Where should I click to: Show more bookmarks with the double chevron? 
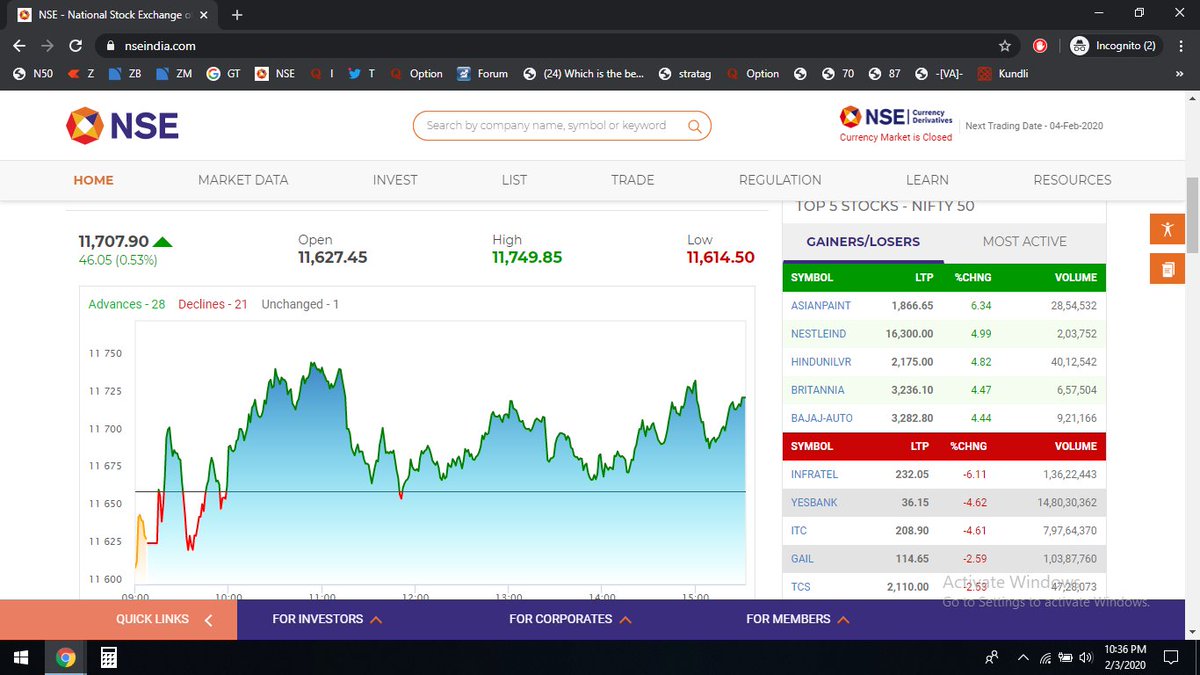[1181, 73]
